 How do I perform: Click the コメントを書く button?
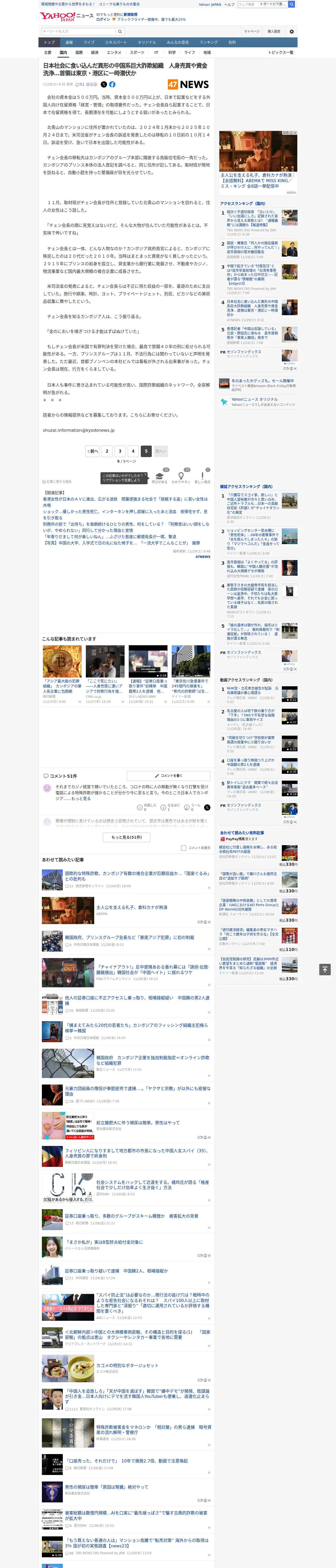[x=168, y=776]
